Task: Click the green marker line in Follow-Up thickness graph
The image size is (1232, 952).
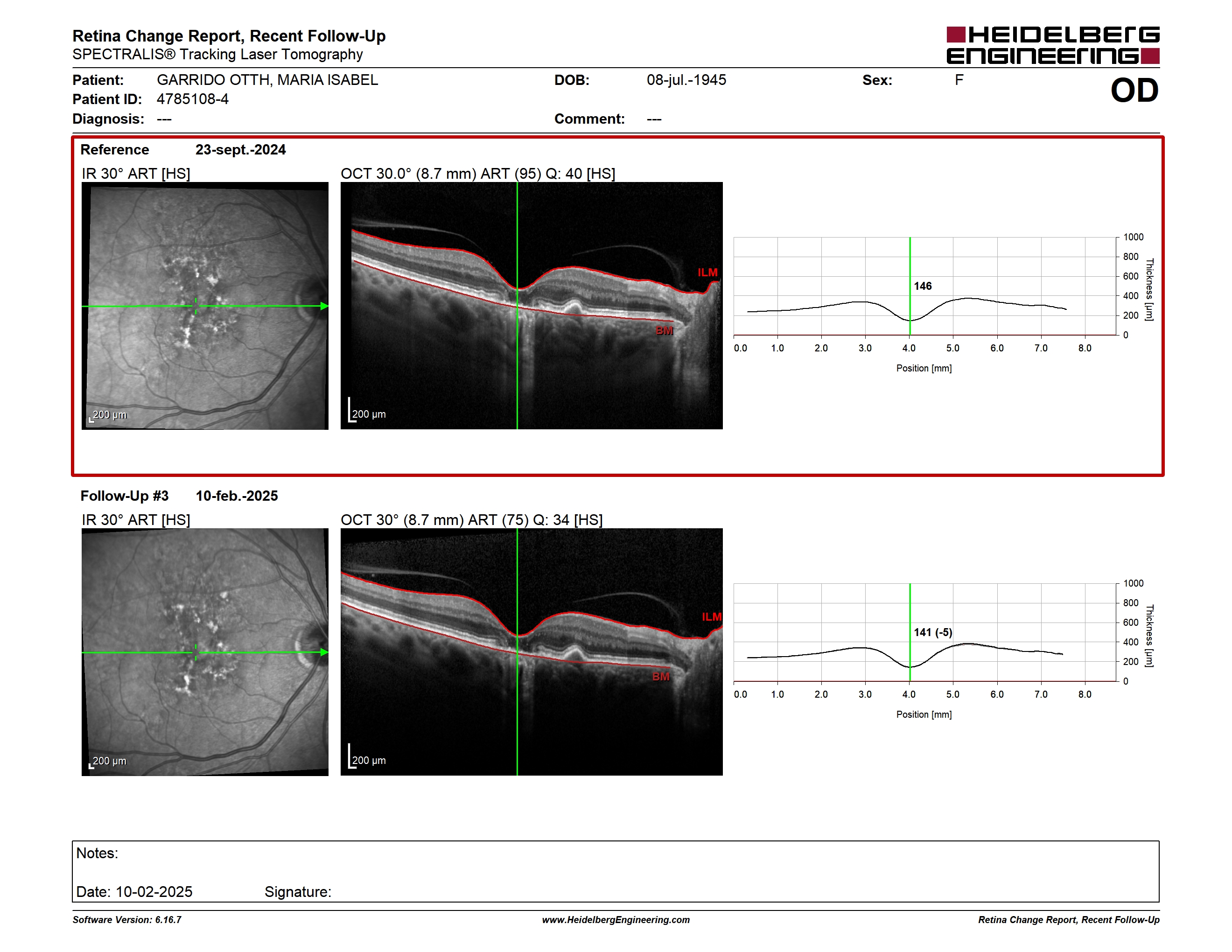Action: click(x=910, y=633)
